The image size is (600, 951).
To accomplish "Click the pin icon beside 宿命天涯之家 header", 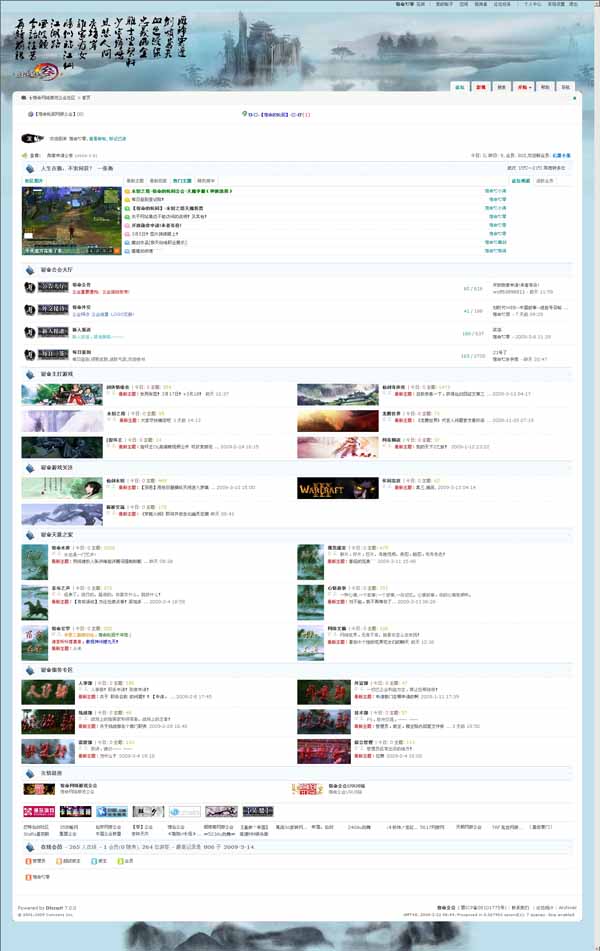I will 30,535.
